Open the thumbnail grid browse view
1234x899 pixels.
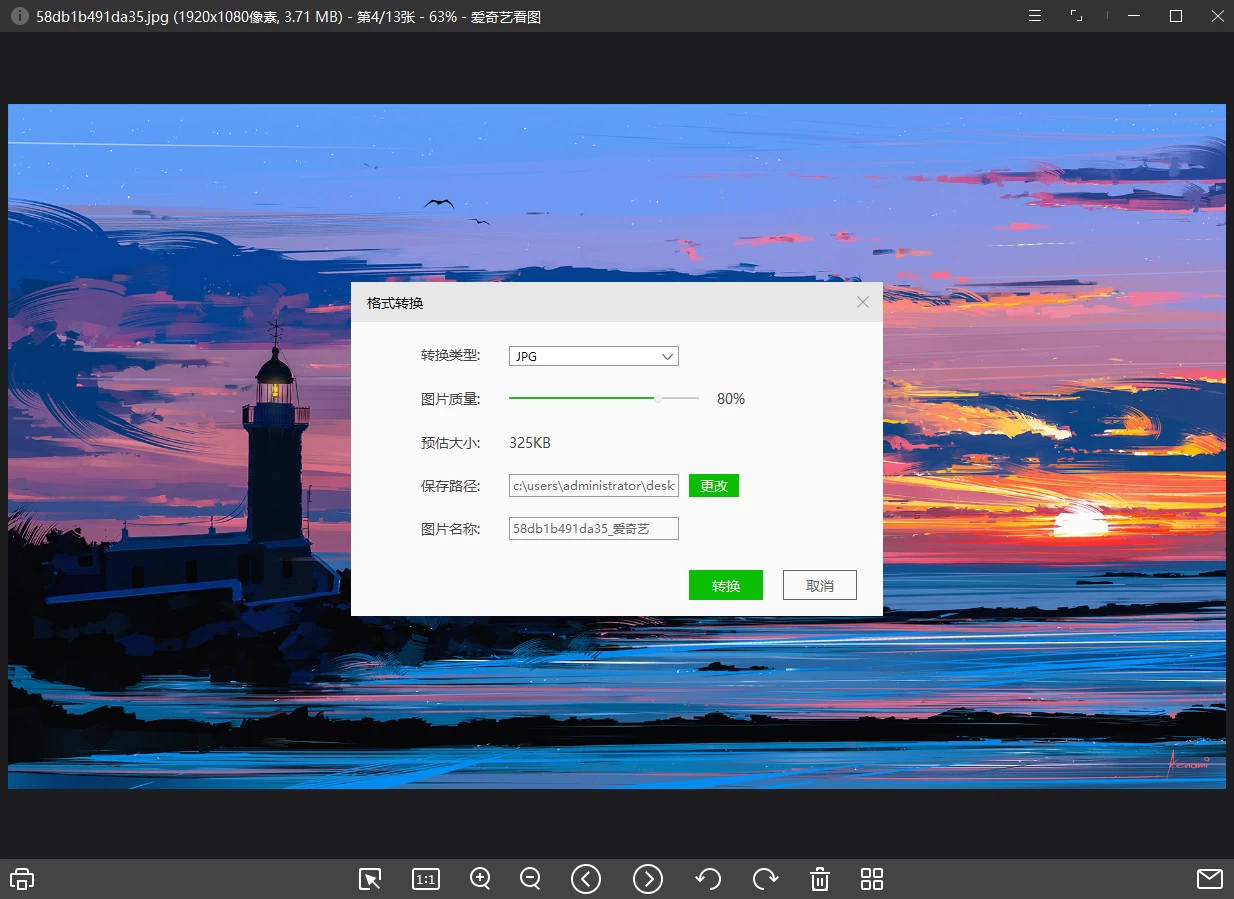(871, 879)
